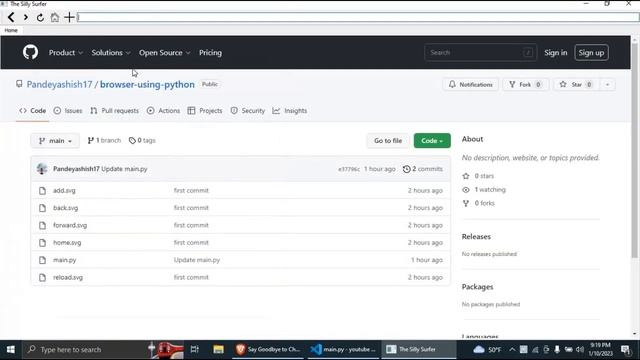Switch to the Issues tab

pyautogui.click(x=68, y=111)
